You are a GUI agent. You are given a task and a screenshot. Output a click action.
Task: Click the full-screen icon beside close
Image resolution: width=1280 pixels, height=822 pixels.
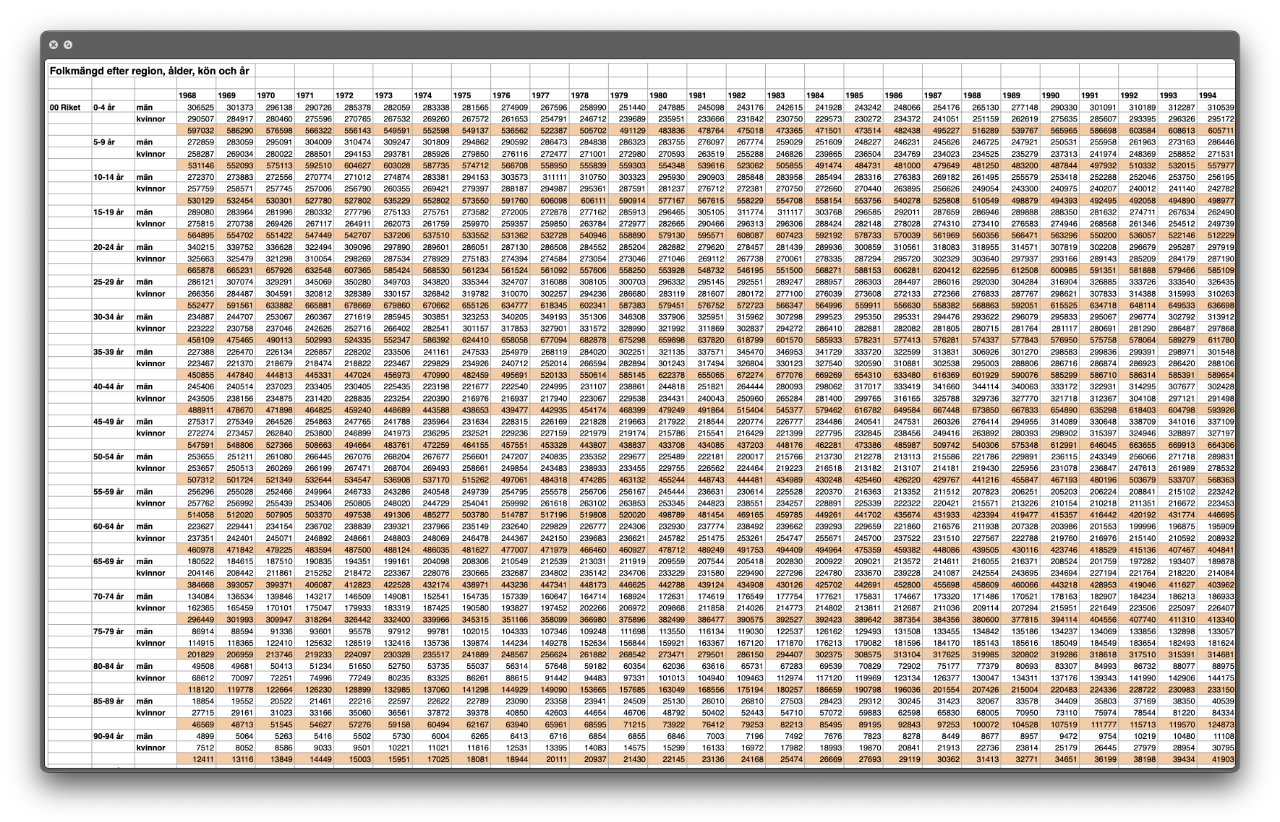click(68, 45)
